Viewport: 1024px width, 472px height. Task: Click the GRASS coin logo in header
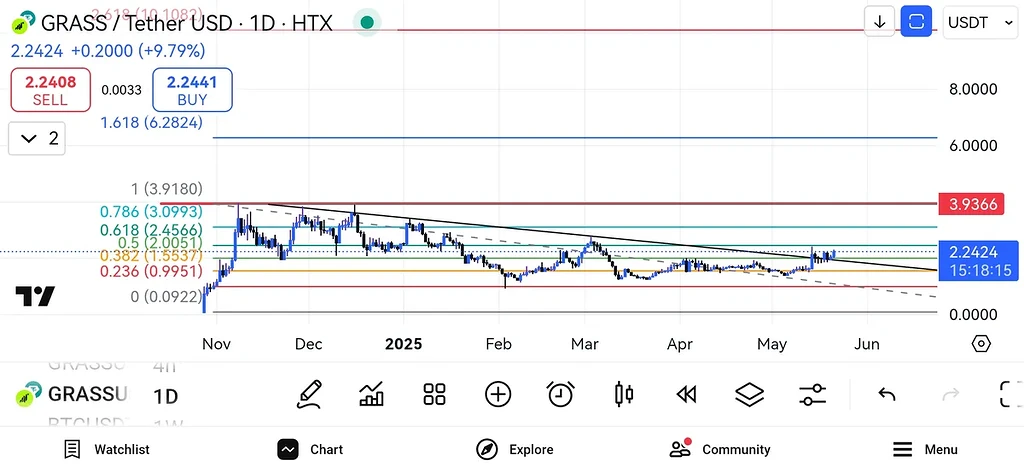pyautogui.click(x=24, y=22)
